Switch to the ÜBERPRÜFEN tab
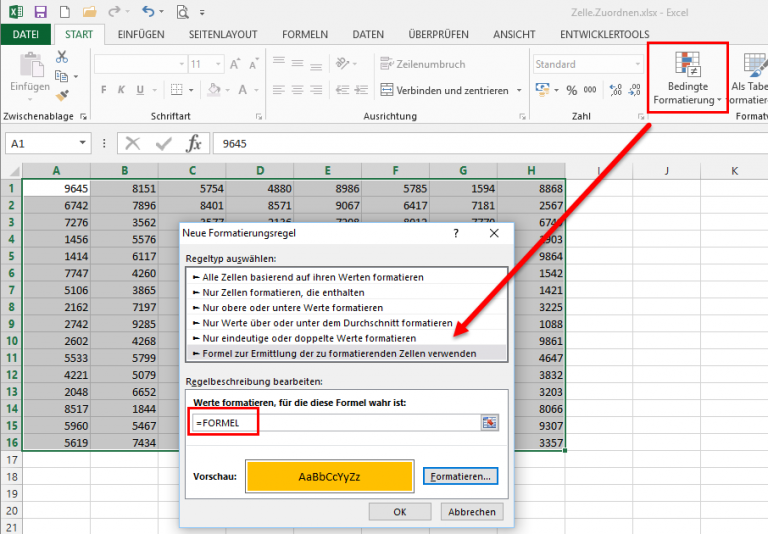The image size is (768, 534). (x=438, y=34)
